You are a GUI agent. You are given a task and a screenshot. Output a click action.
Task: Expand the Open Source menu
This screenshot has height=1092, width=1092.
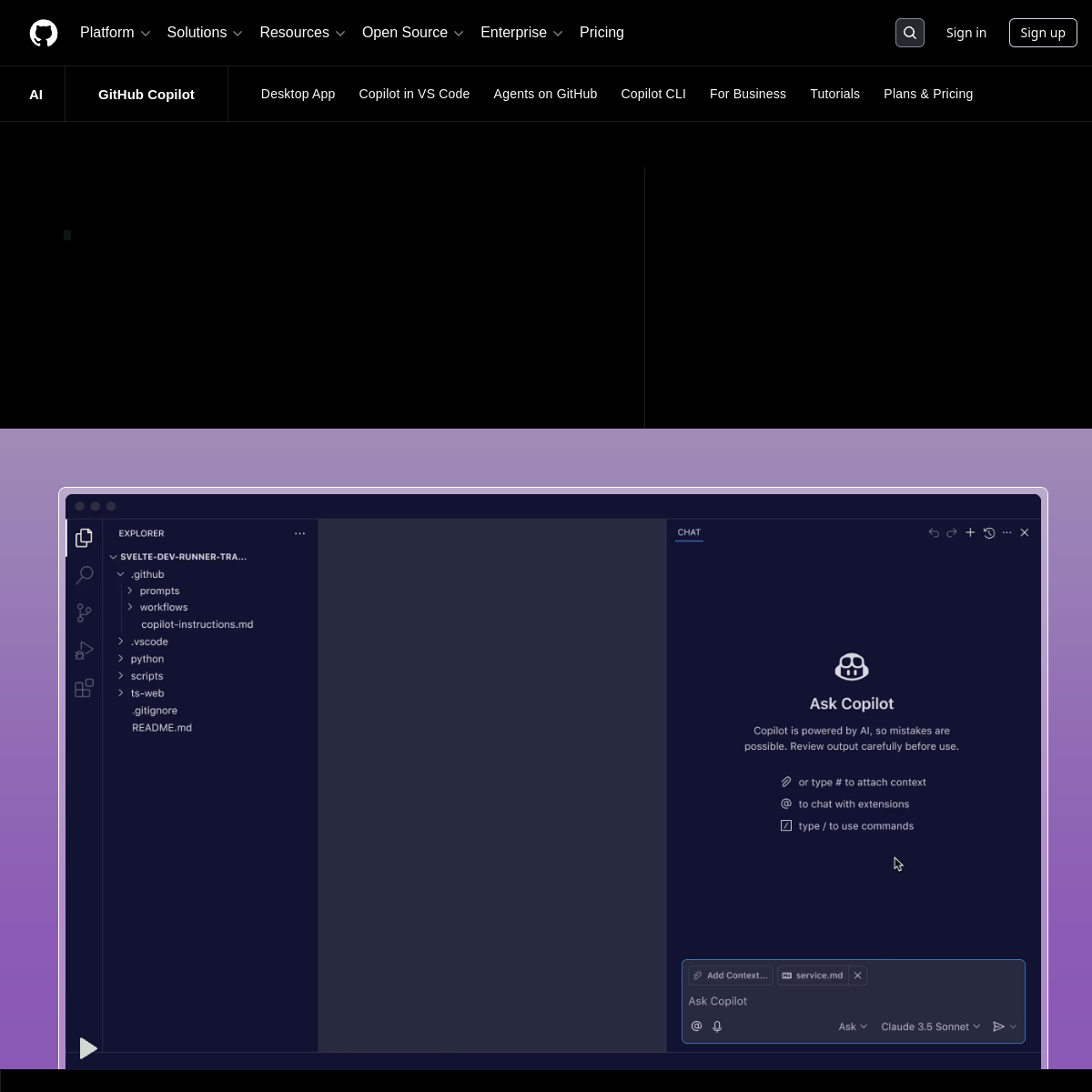pos(413,33)
